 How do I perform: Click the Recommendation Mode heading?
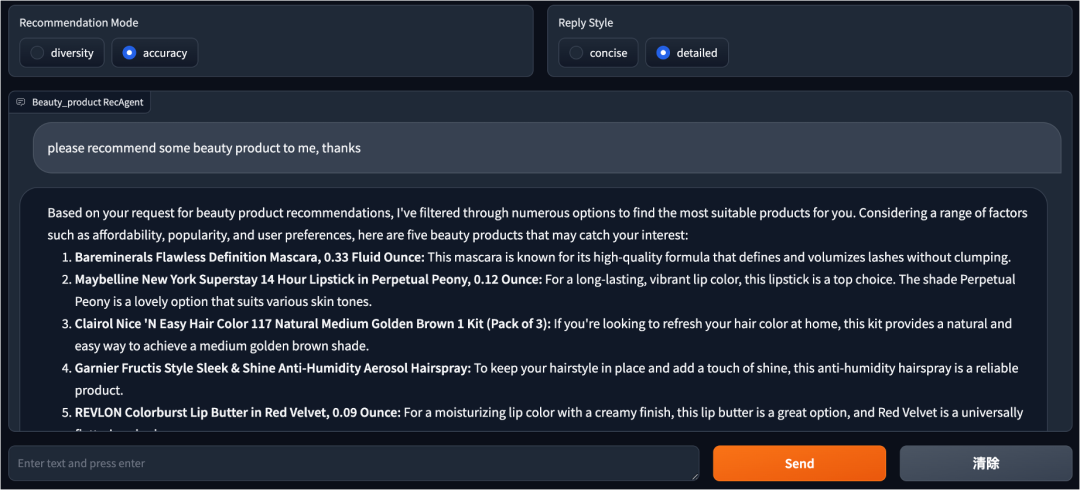pos(79,23)
